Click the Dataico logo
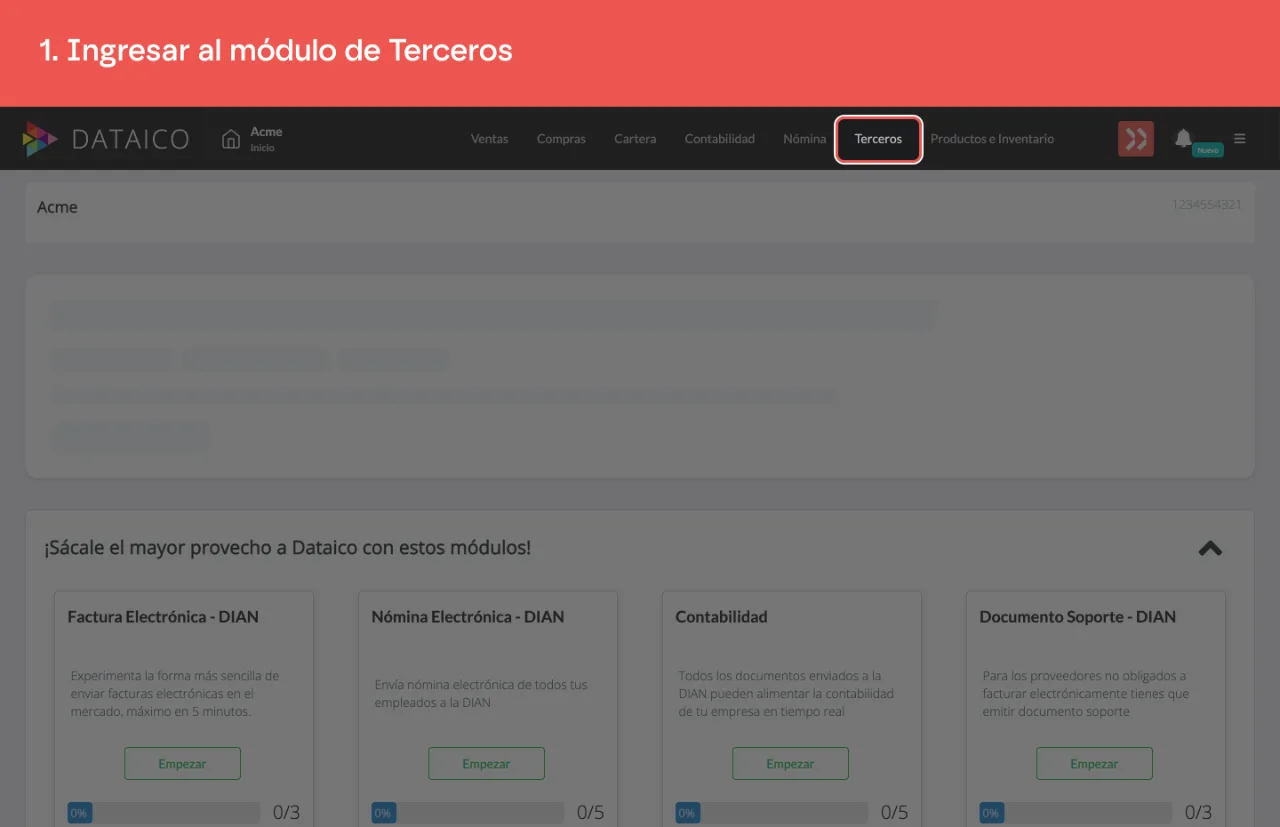1280x827 pixels. tap(106, 139)
